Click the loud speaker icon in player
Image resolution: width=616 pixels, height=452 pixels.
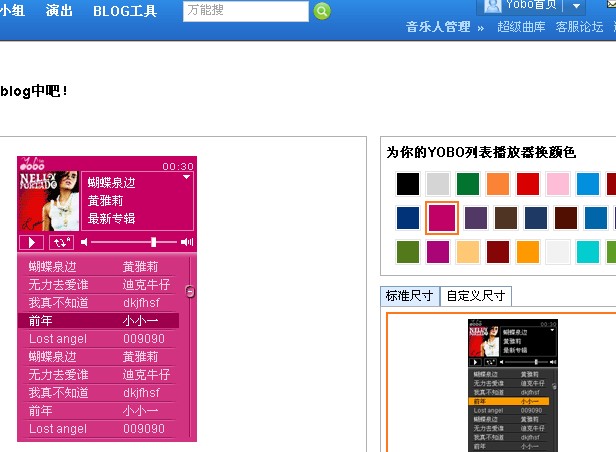pyautogui.click(x=187, y=242)
